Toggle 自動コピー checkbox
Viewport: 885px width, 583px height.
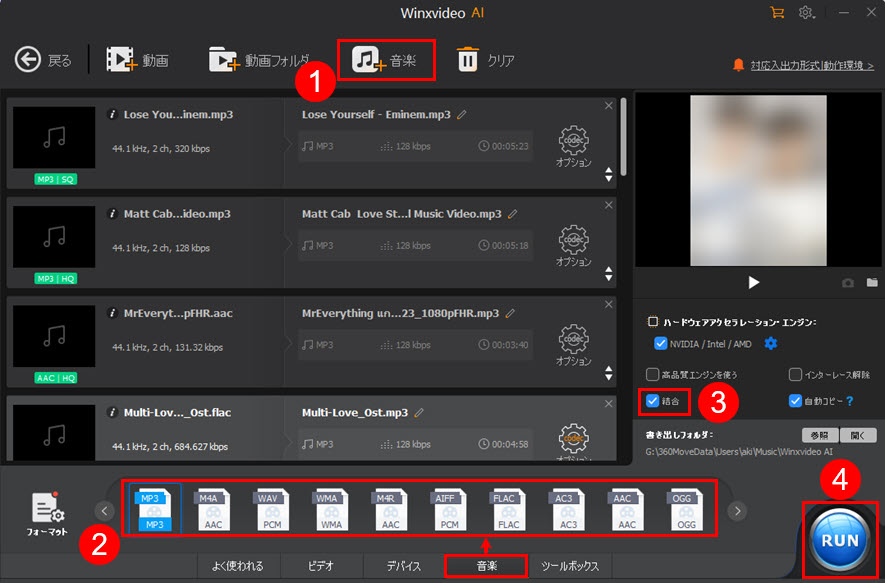pos(795,401)
